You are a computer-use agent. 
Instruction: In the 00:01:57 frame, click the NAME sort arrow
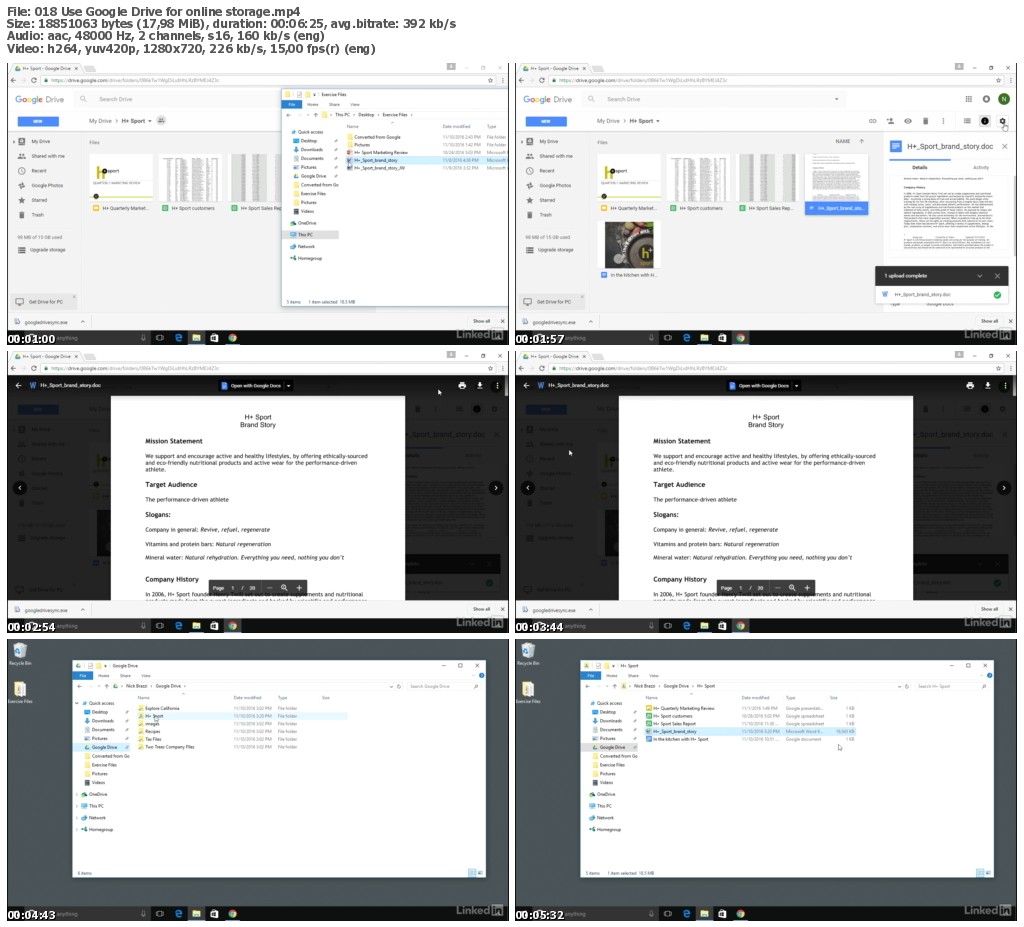click(x=861, y=141)
